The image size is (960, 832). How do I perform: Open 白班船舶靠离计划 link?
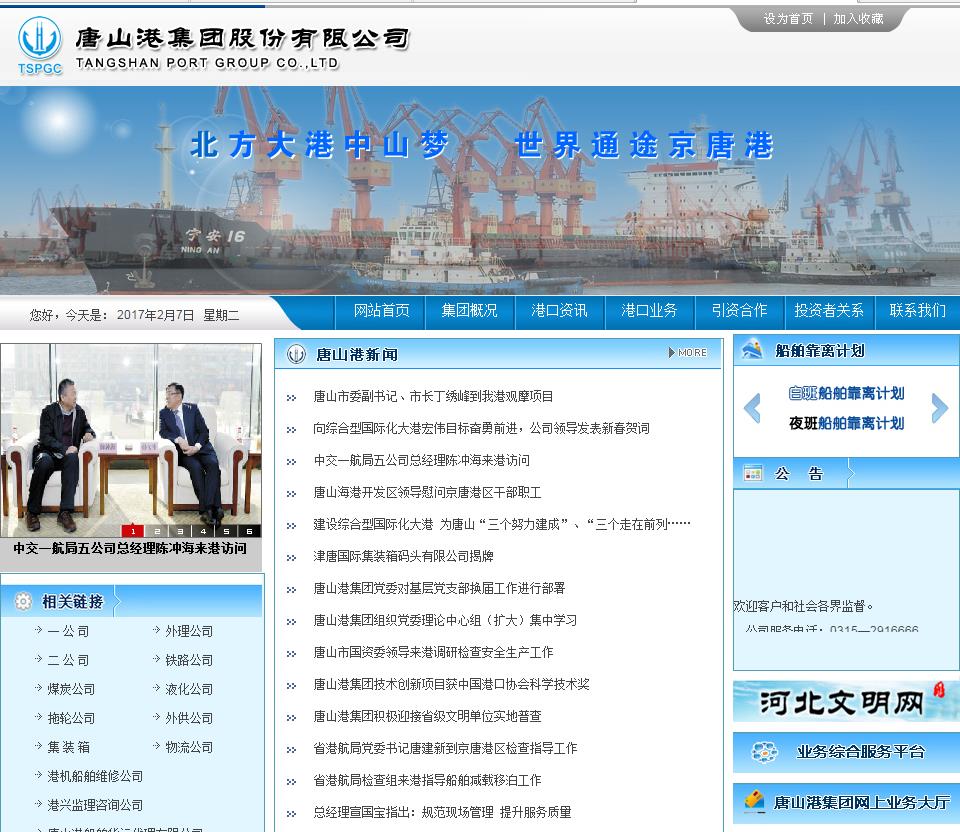pos(846,393)
